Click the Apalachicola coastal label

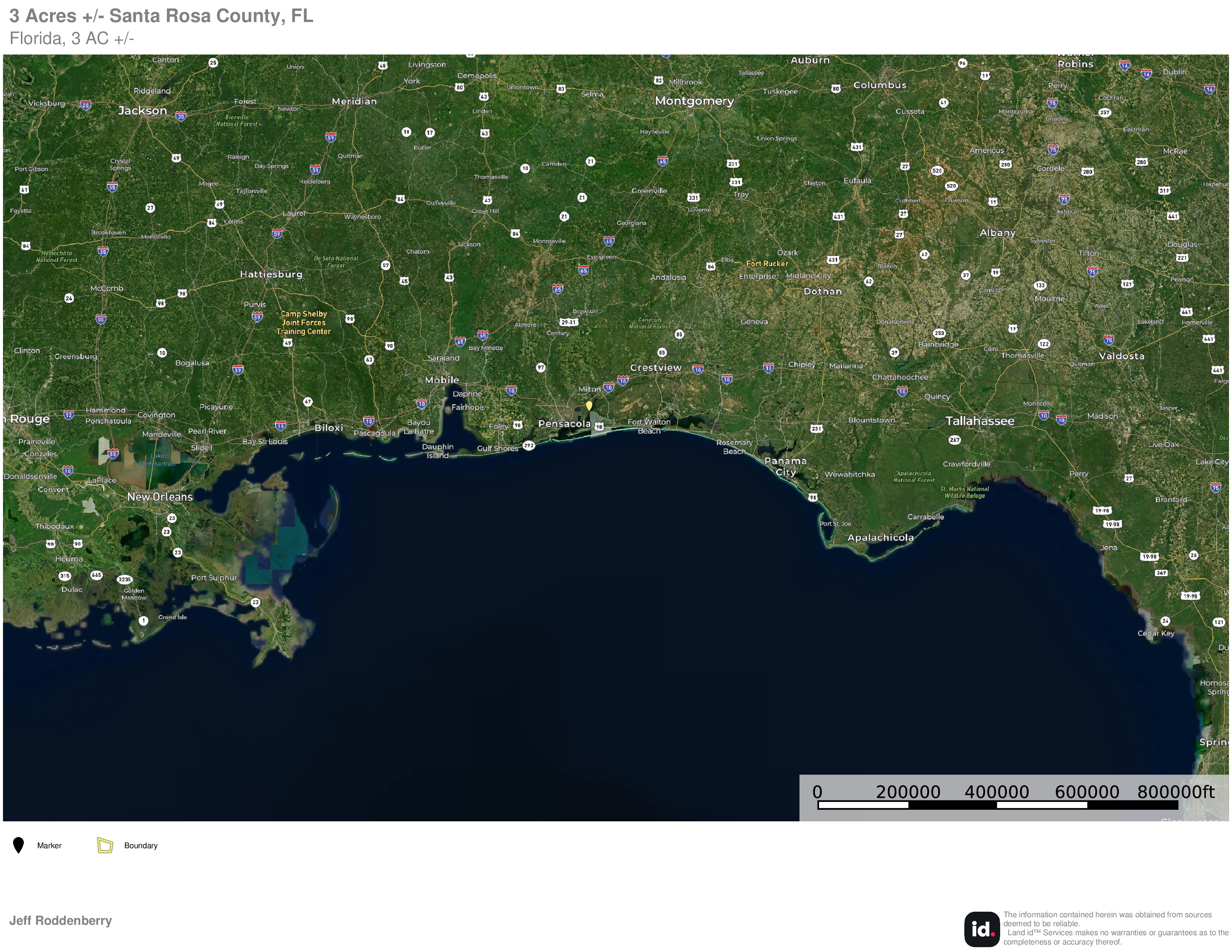[880, 538]
